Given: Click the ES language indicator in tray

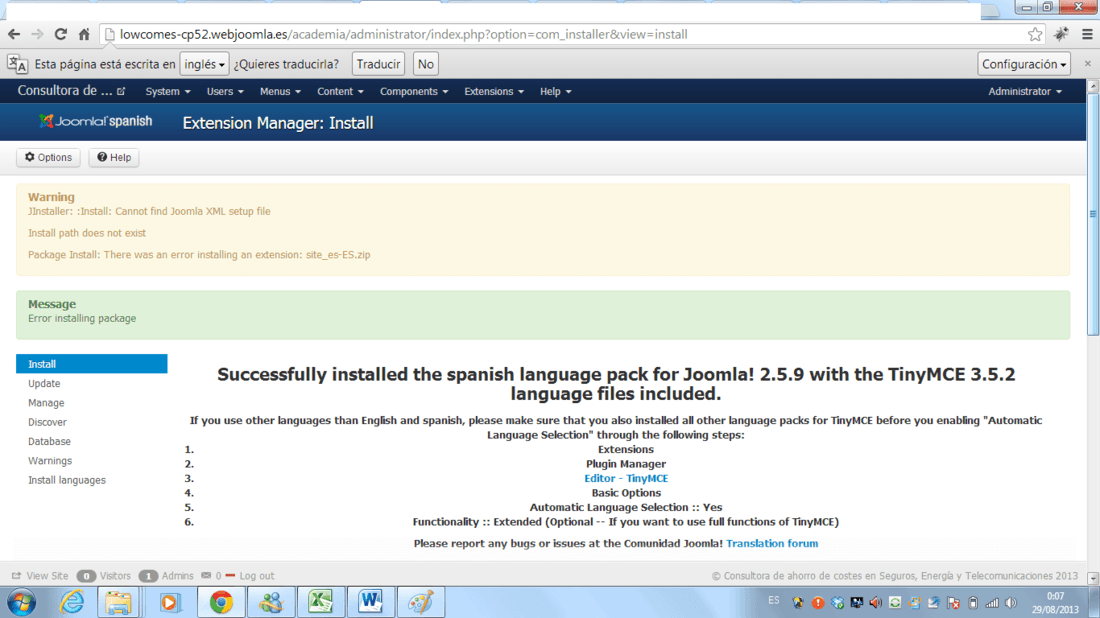Looking at the screenshot, I should 774,600.
